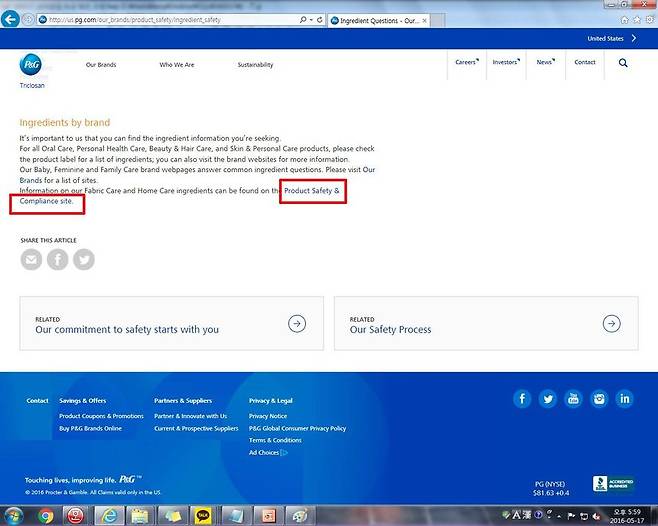Open P&G Instagram footer icon
The height and width of the screenshot is (526, 658).
600,399
